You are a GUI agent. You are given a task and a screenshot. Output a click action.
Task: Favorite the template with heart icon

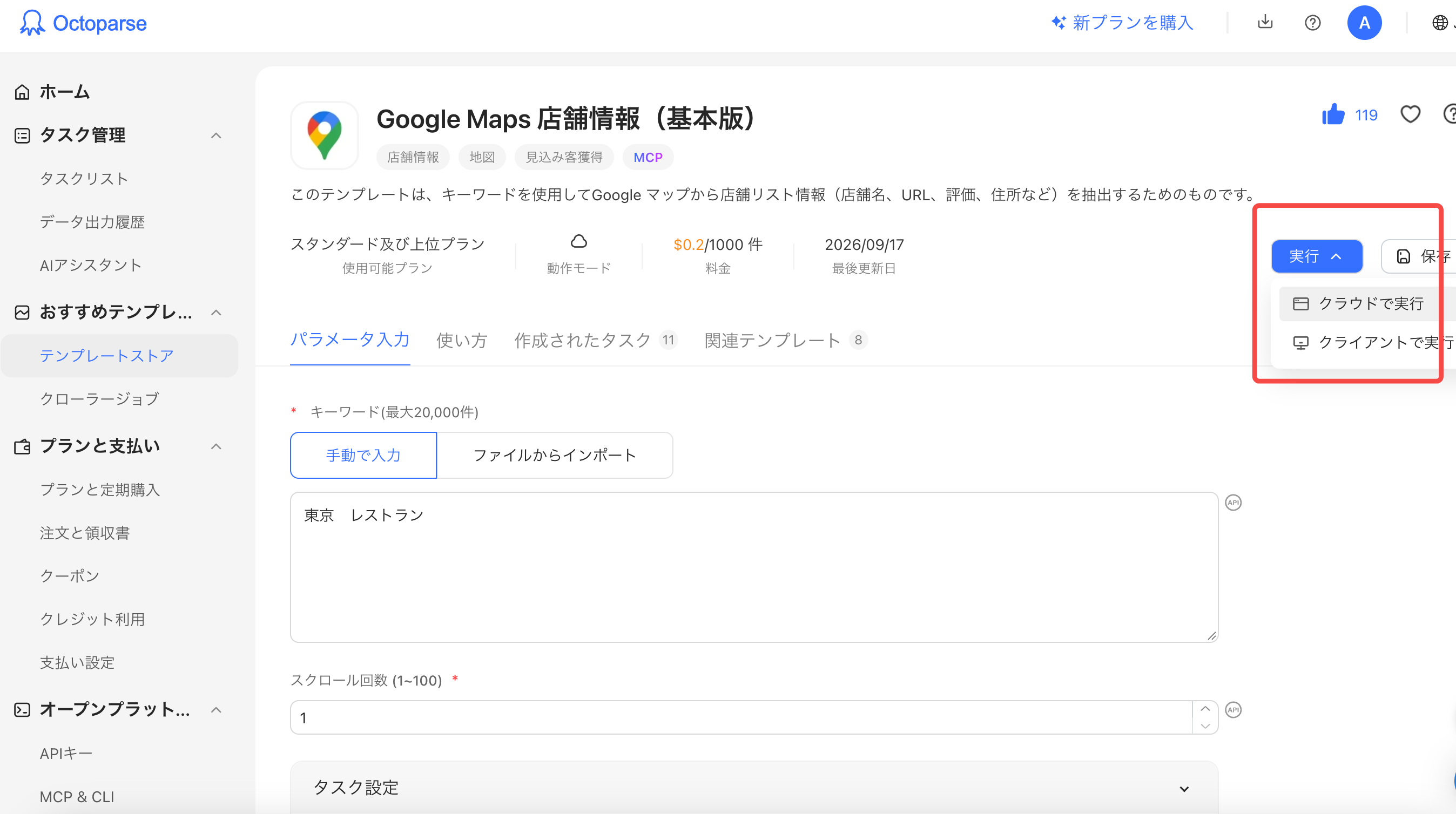1410,114
